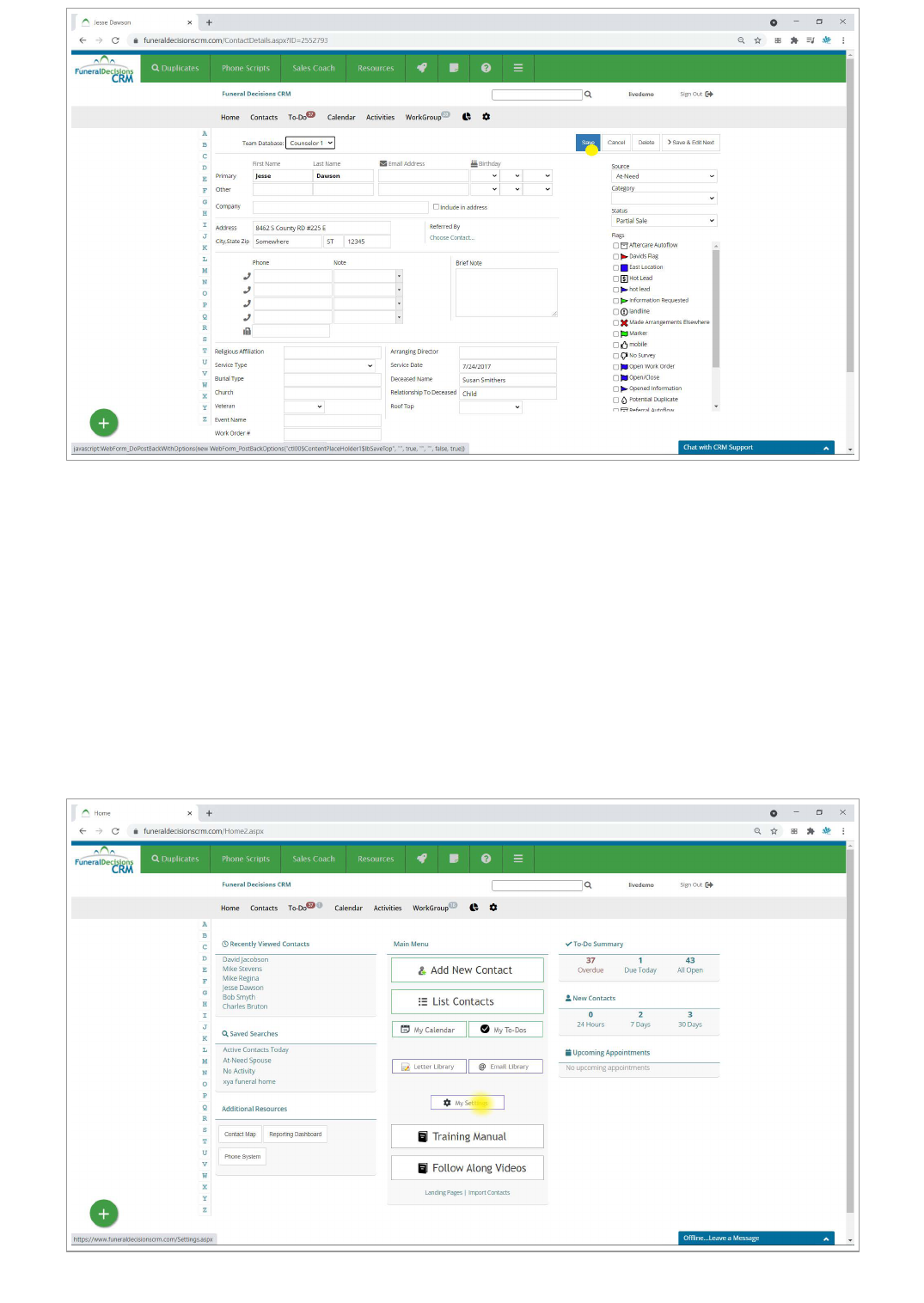The image size is (924, 1303).
Task: Check the Aftercare Autoflow flag
Action: click(x=615, y=246)
